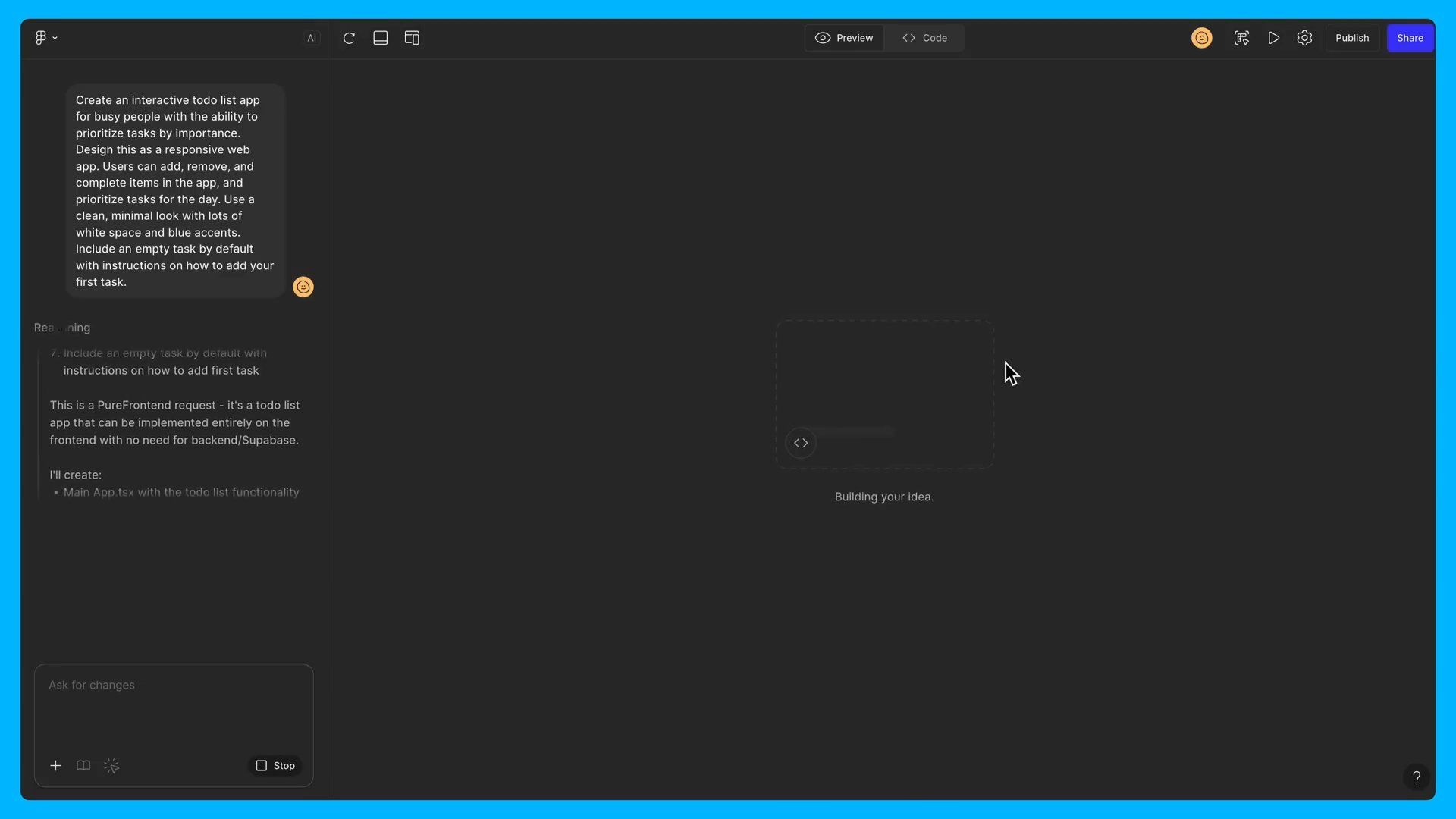The width and height of the screenshot is (1456, 819).
Task: Click the plus attach icon
Action: (x=55, y=766)
